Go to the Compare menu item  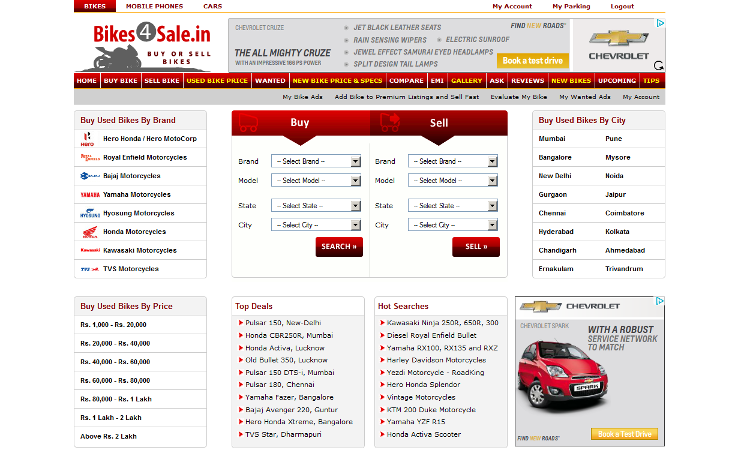(x=406, y=81)
